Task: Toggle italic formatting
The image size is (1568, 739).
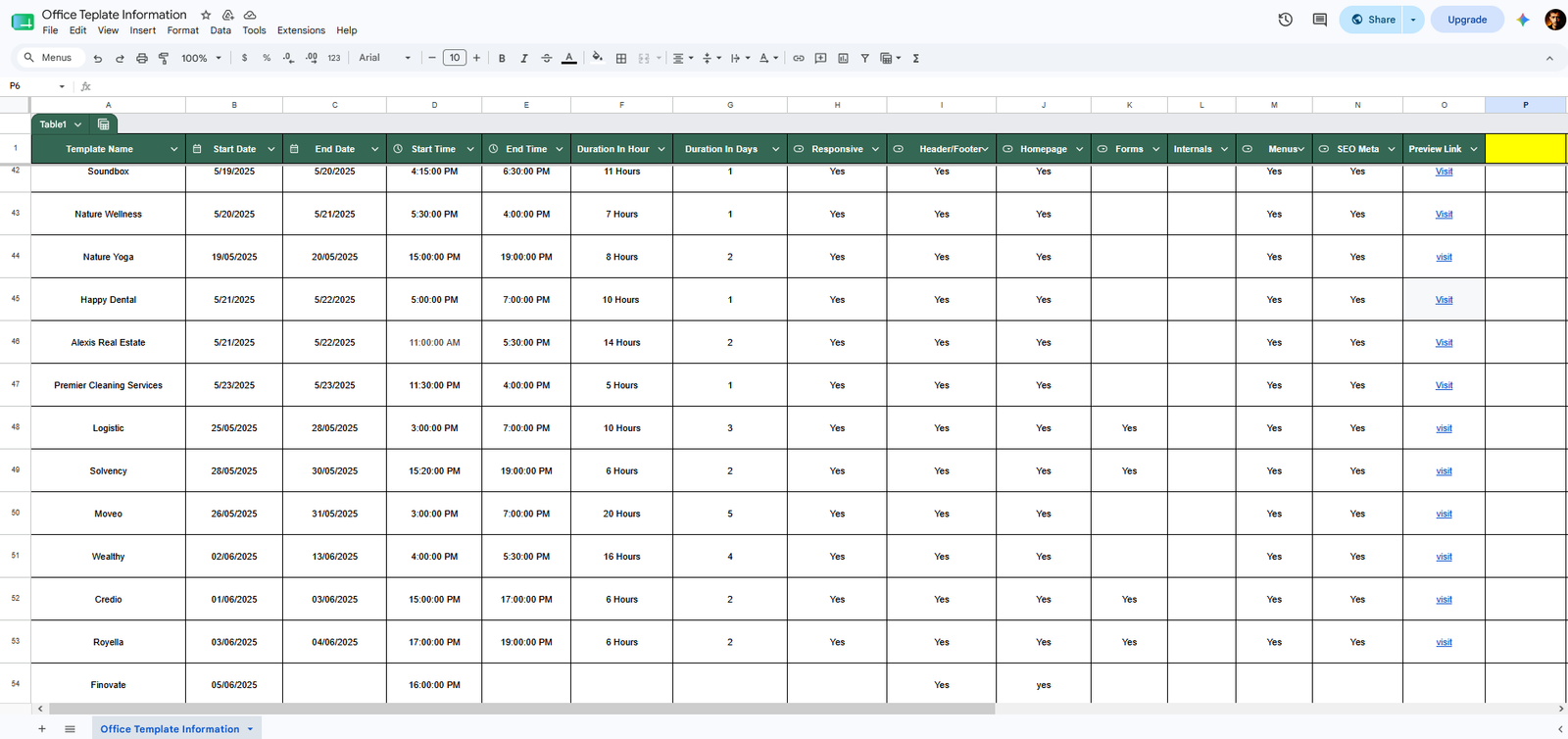Action: coord(524,58)
